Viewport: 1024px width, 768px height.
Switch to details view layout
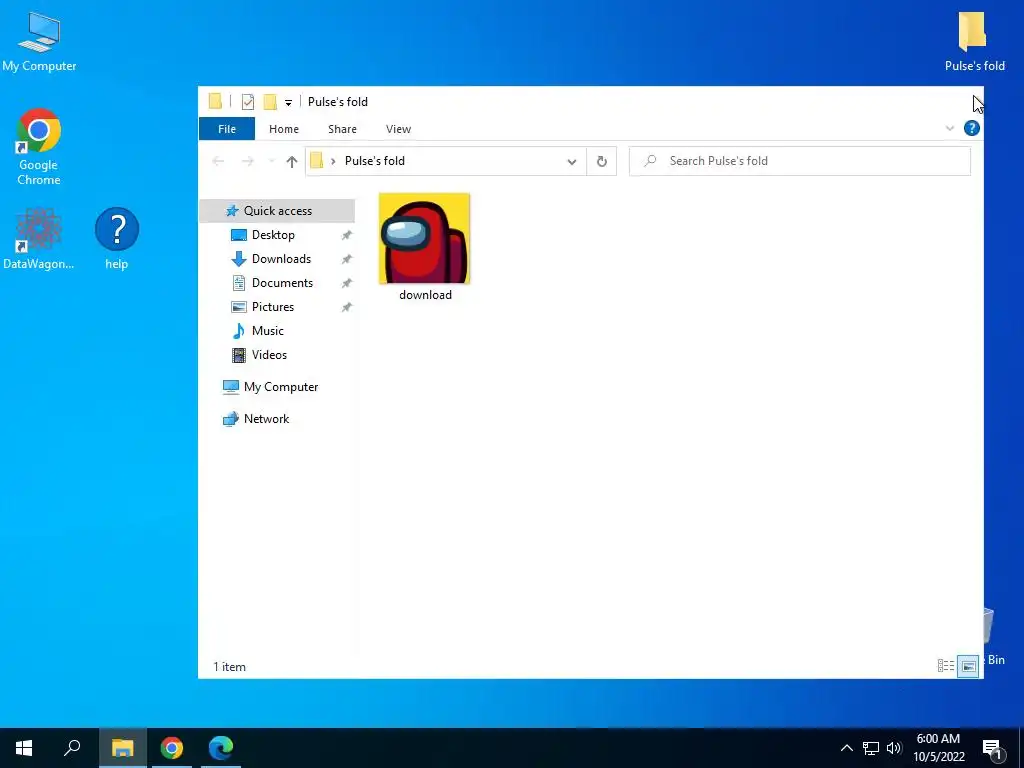(946, 666)
